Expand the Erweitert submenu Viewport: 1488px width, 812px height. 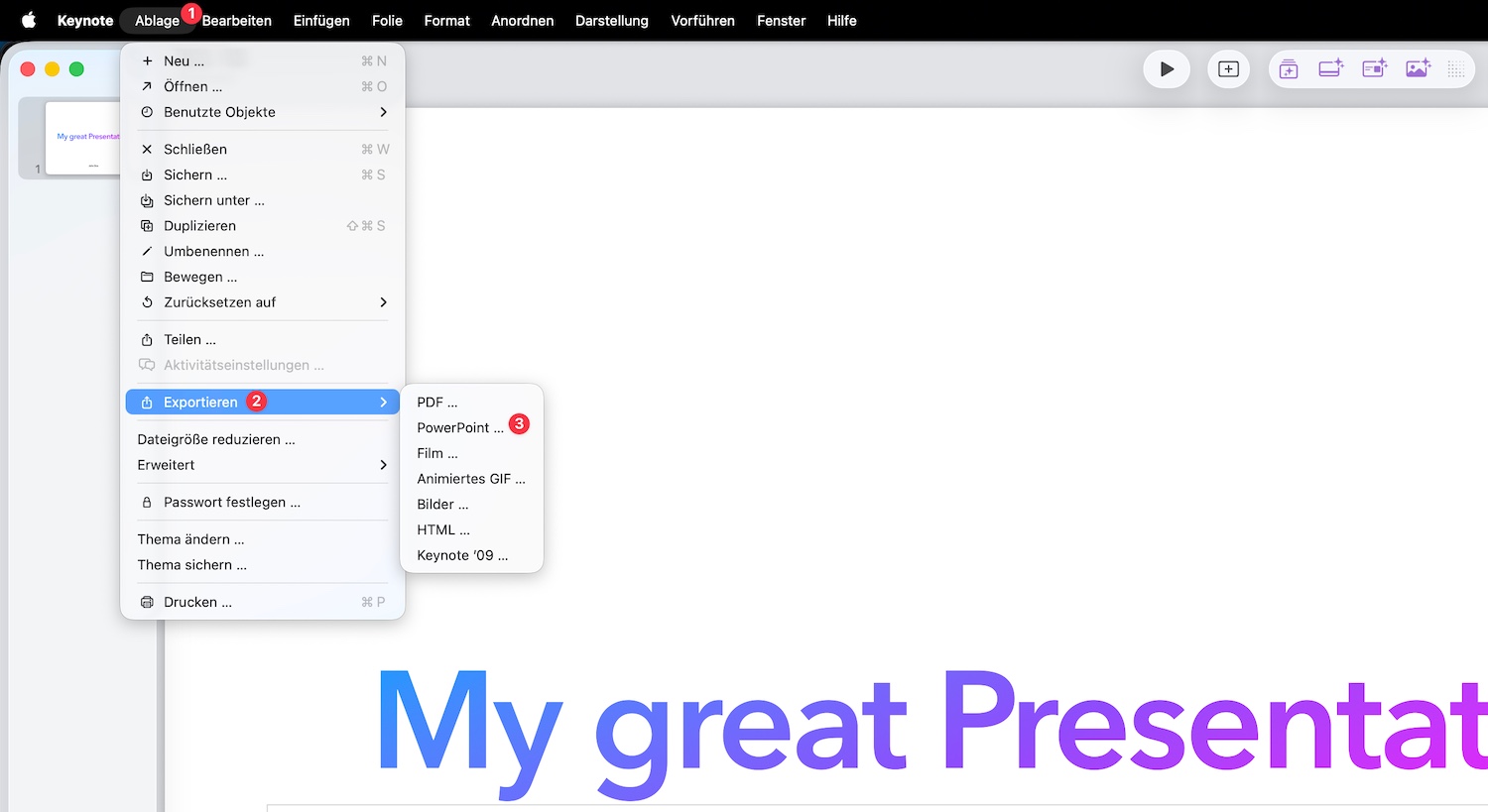click(263, 465)
